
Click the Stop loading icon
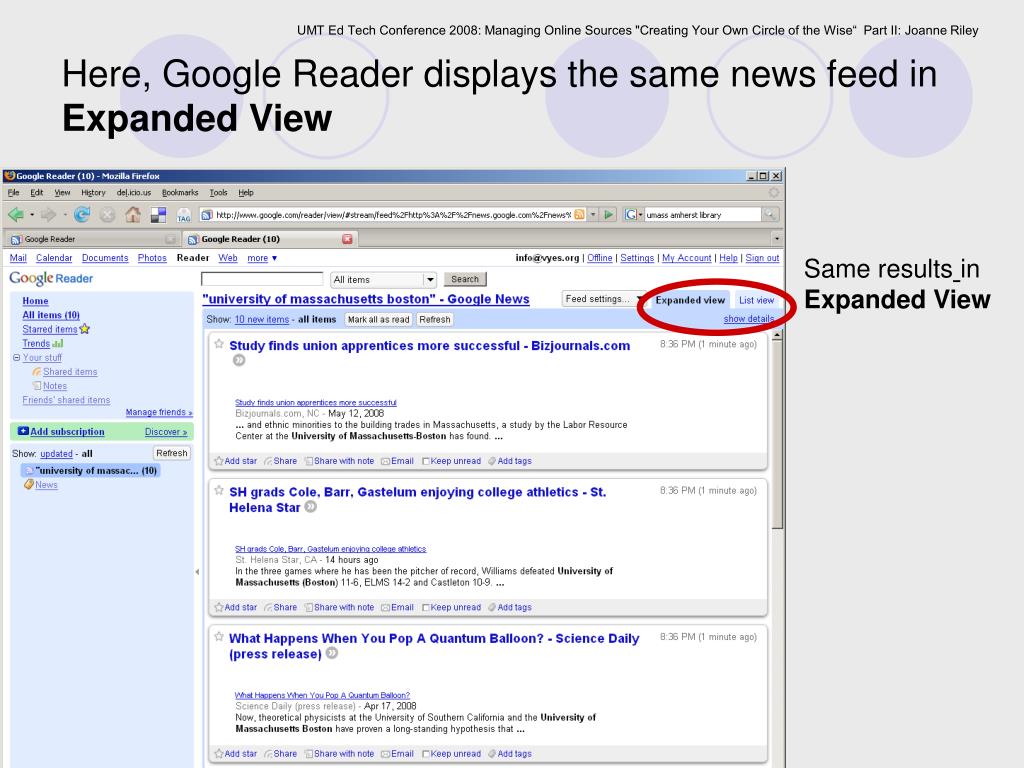[x=108, y=214]
